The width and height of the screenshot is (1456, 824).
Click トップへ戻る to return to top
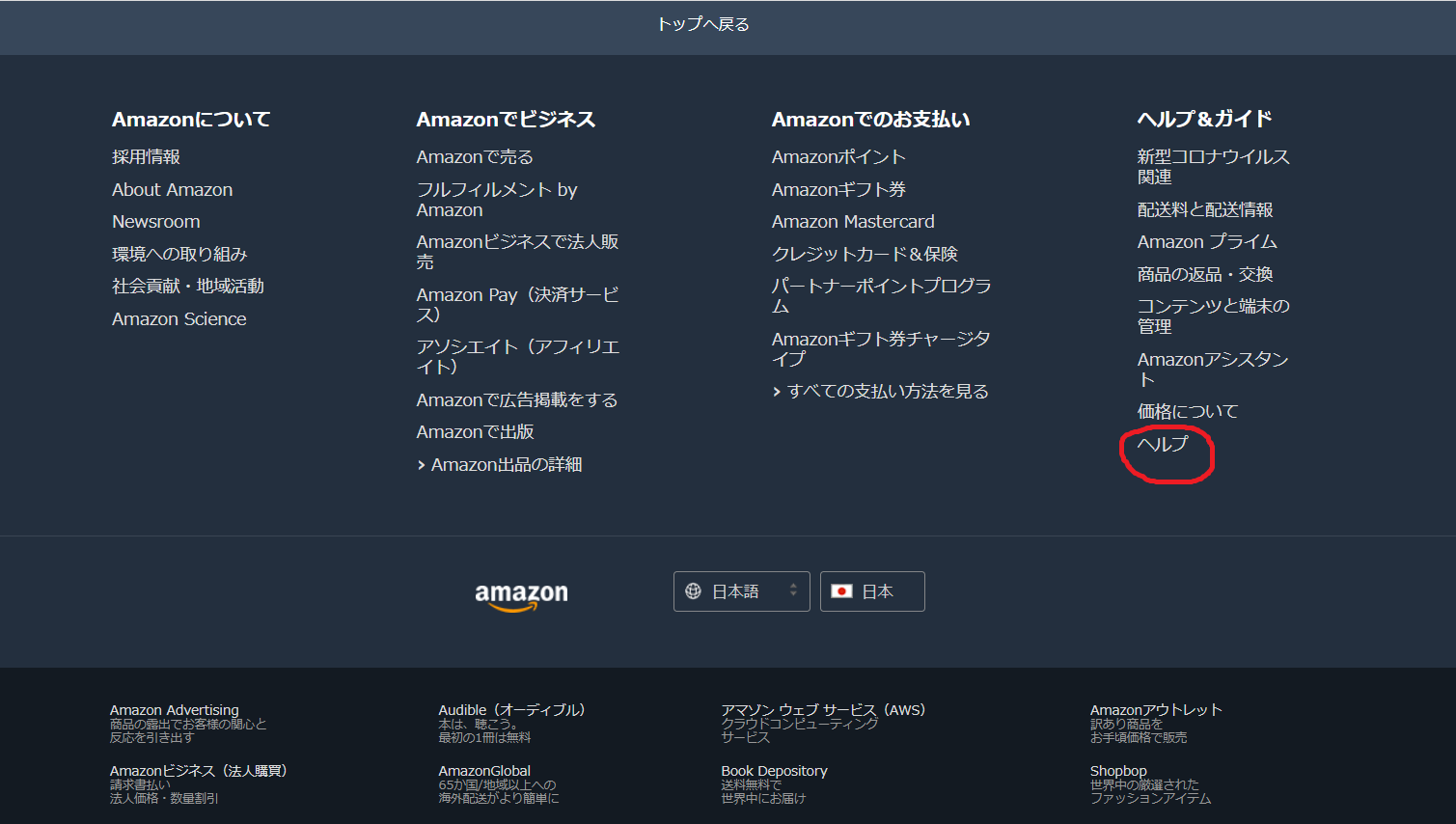[x=703, y=24]
